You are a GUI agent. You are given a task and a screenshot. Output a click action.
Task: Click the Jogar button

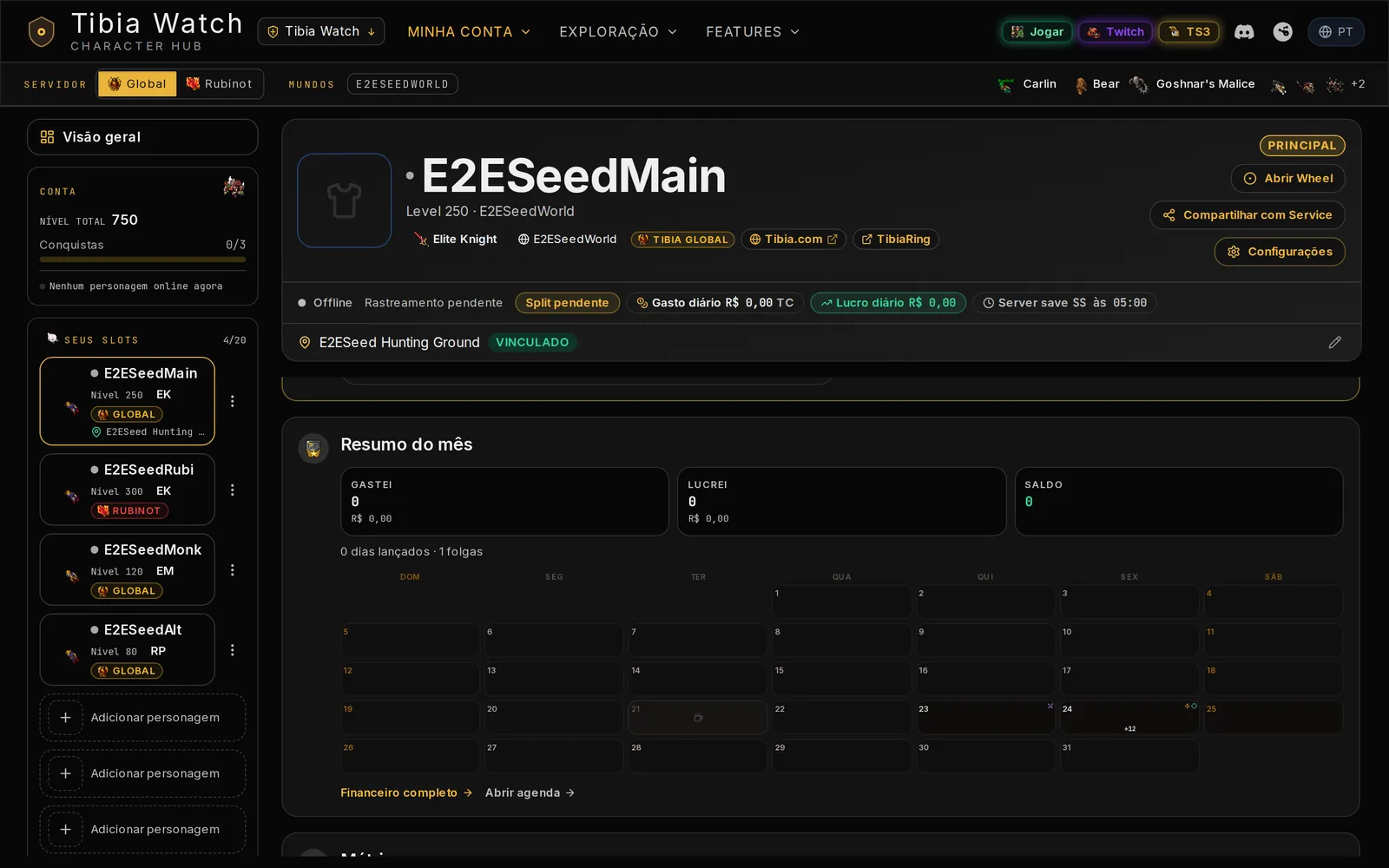pos(1037,32)
